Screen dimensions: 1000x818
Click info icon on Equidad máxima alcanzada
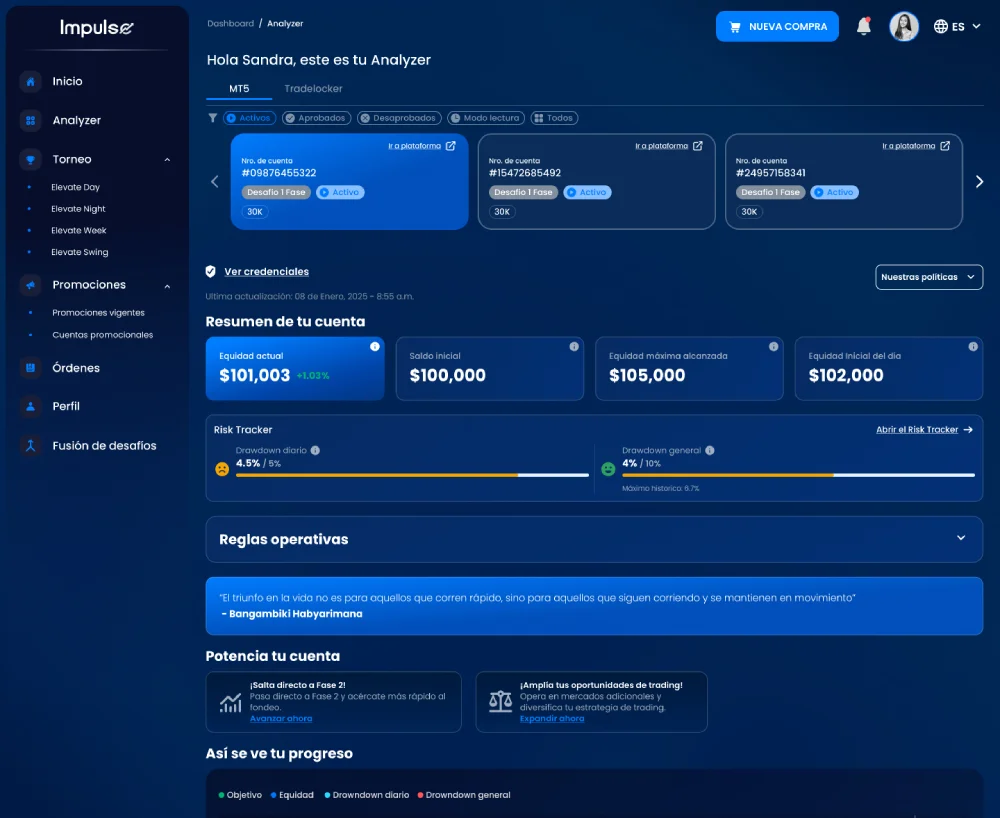[774, 346]
